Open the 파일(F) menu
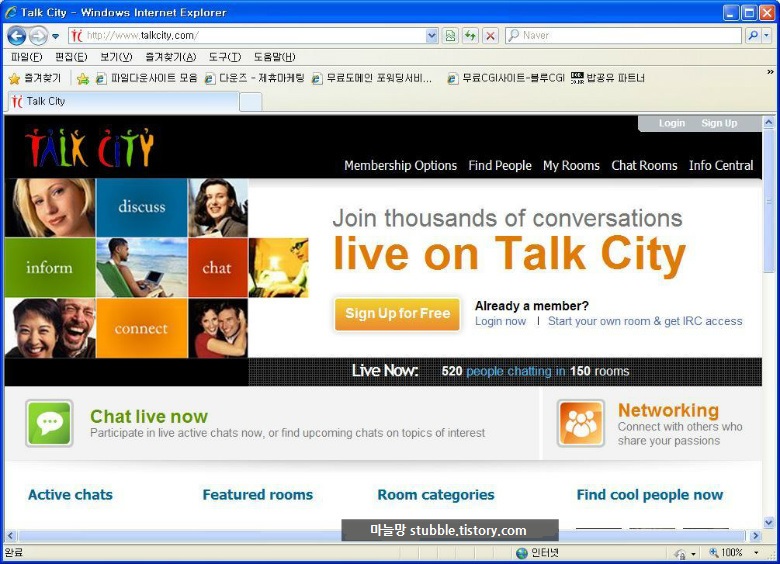Screen dimensions: 780x564 26,57
